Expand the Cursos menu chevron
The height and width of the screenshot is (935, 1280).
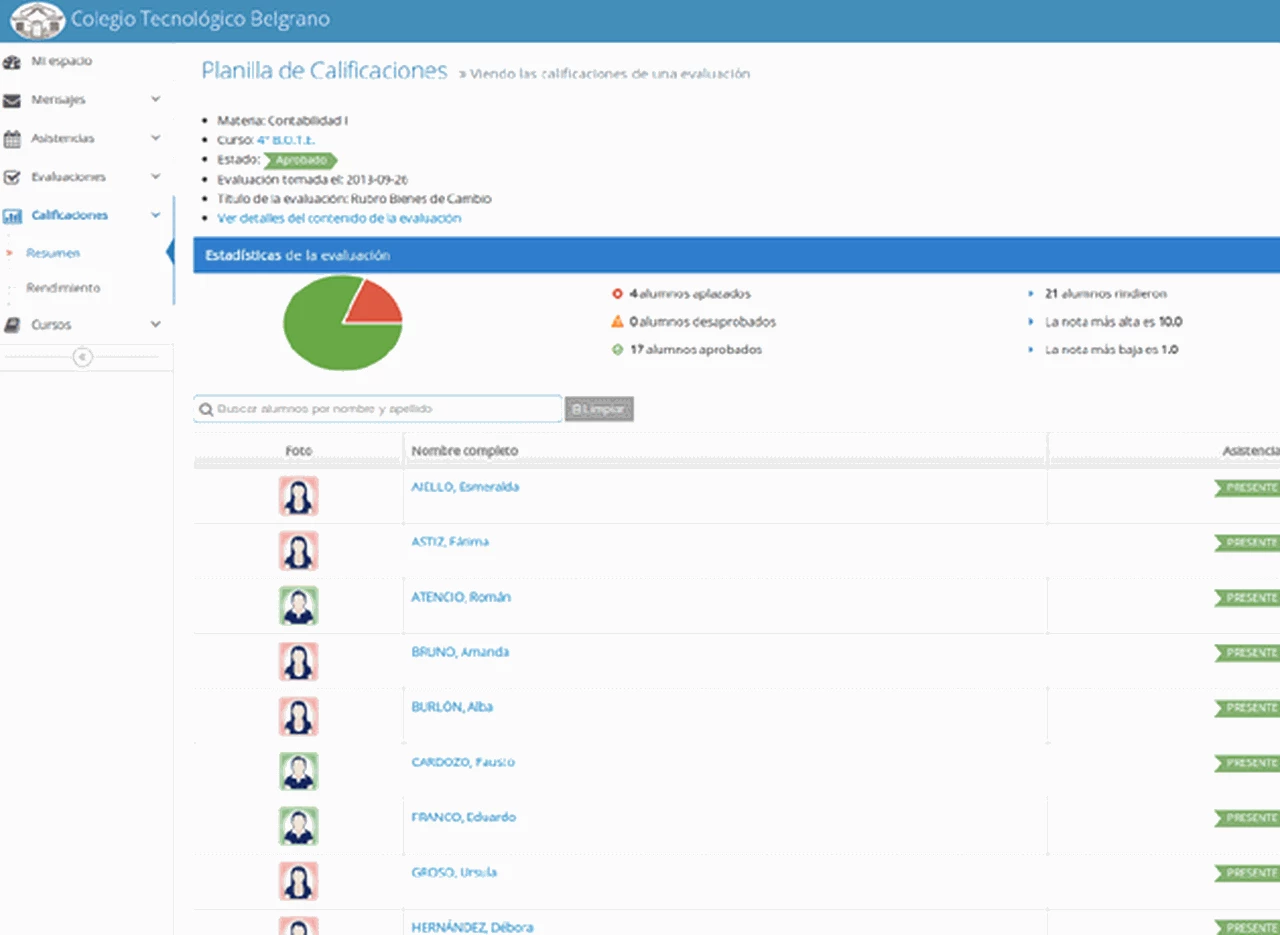(155, 324)
